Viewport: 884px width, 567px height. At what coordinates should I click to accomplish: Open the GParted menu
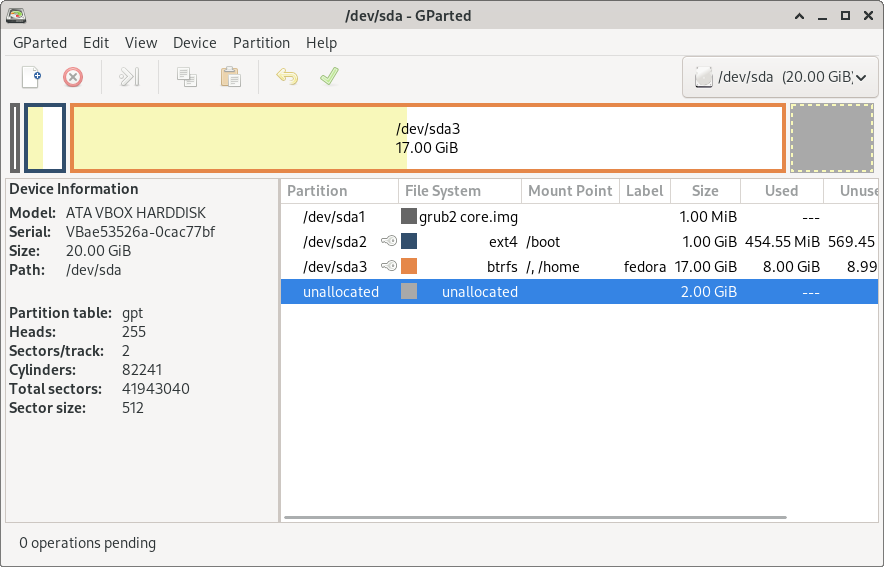tap(40, 43)
